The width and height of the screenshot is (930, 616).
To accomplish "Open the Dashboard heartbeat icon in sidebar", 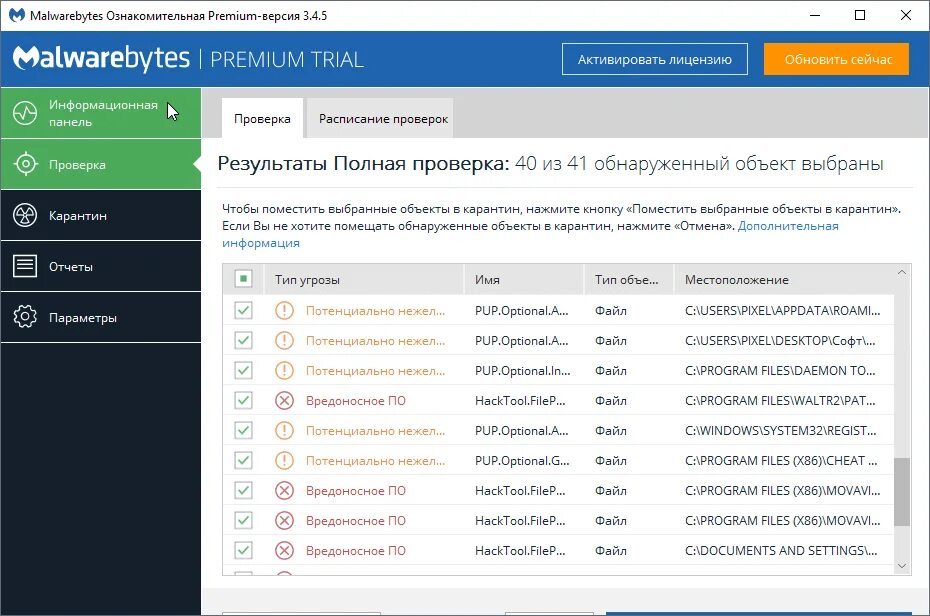I will pyautogui.click(x=25, y=113).
